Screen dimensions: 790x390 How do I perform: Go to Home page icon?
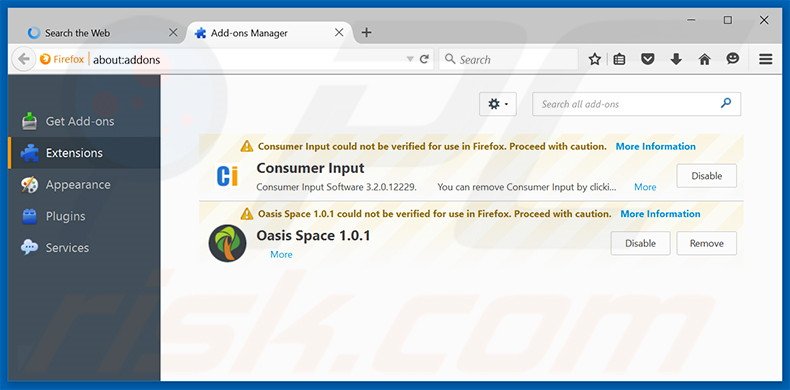pyautogui.click(x=704, y=59)
